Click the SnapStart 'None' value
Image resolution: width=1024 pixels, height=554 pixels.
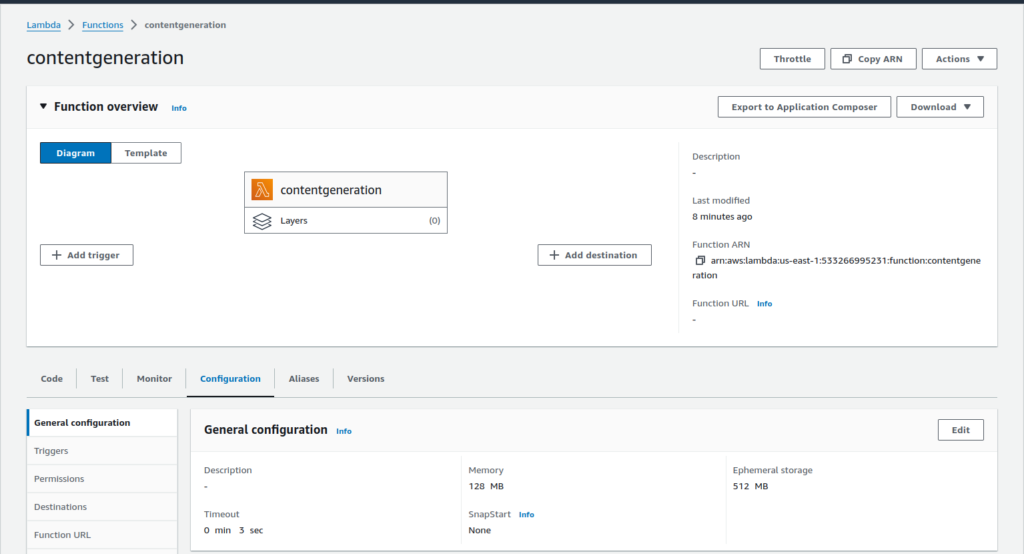479,530
